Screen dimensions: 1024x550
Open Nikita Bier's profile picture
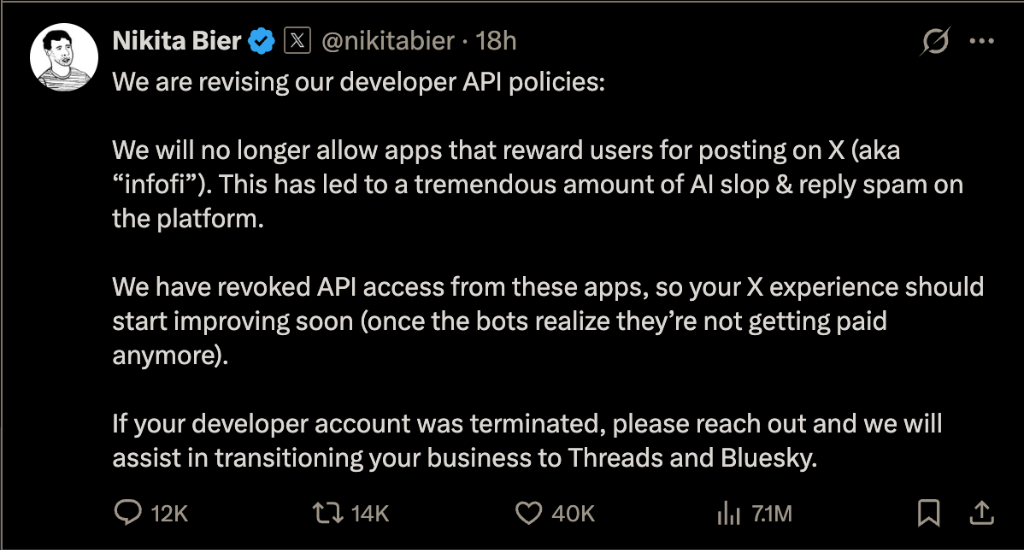[x=64, y=56]
